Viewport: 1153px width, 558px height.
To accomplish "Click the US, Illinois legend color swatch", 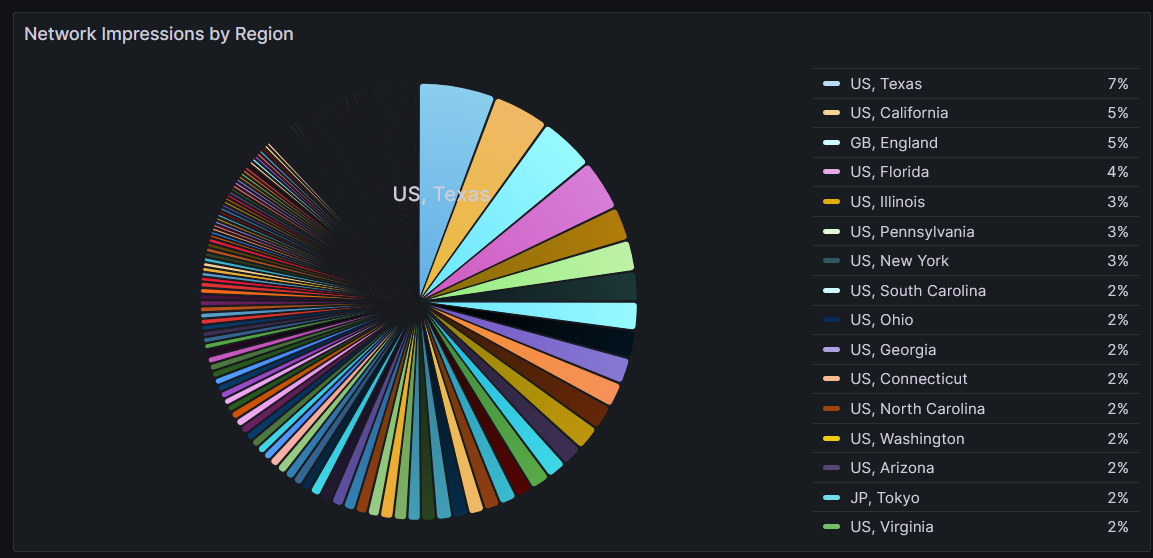I will [x=831, y=202].
